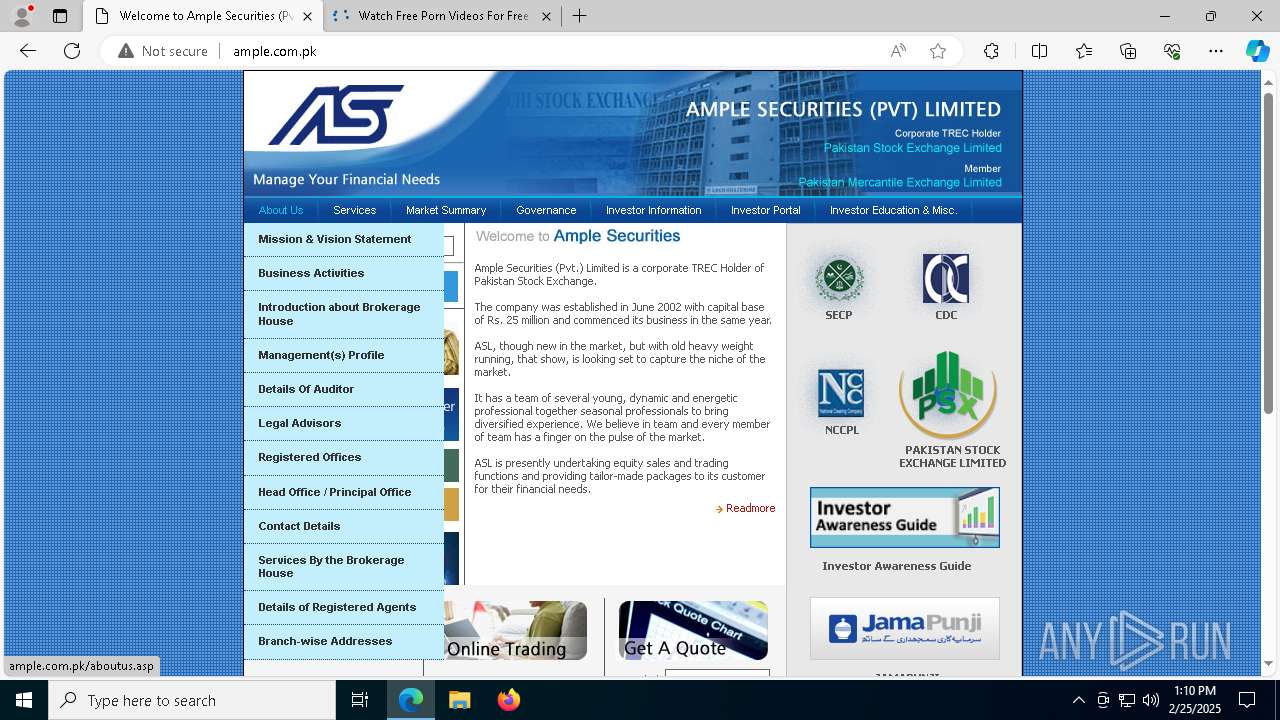
Task: Click the browser Back arrow
Action: 28,51
